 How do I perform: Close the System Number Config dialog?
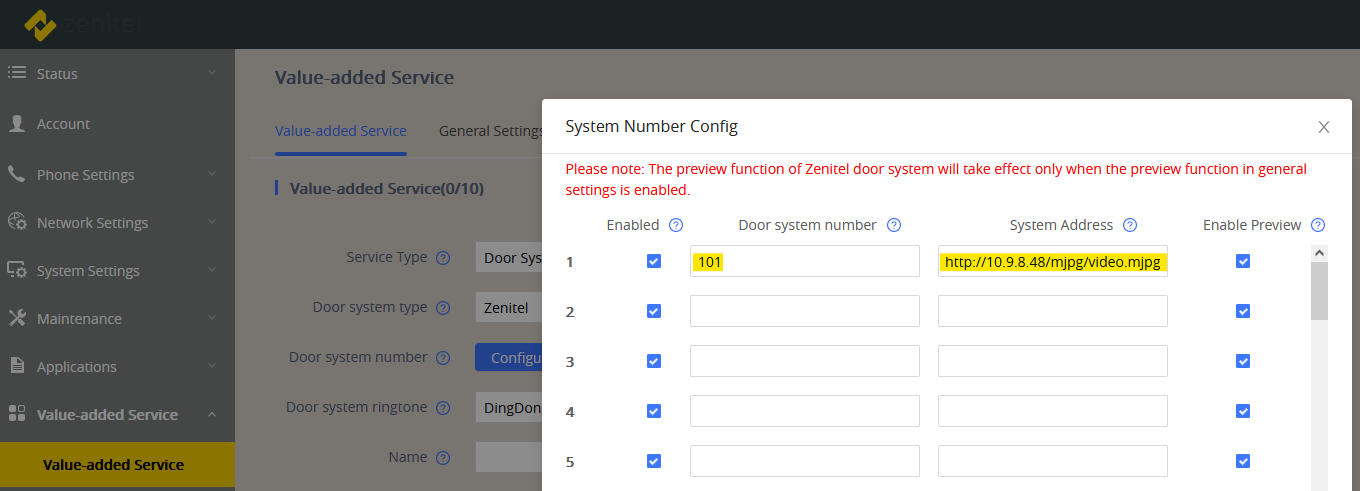1324,127
